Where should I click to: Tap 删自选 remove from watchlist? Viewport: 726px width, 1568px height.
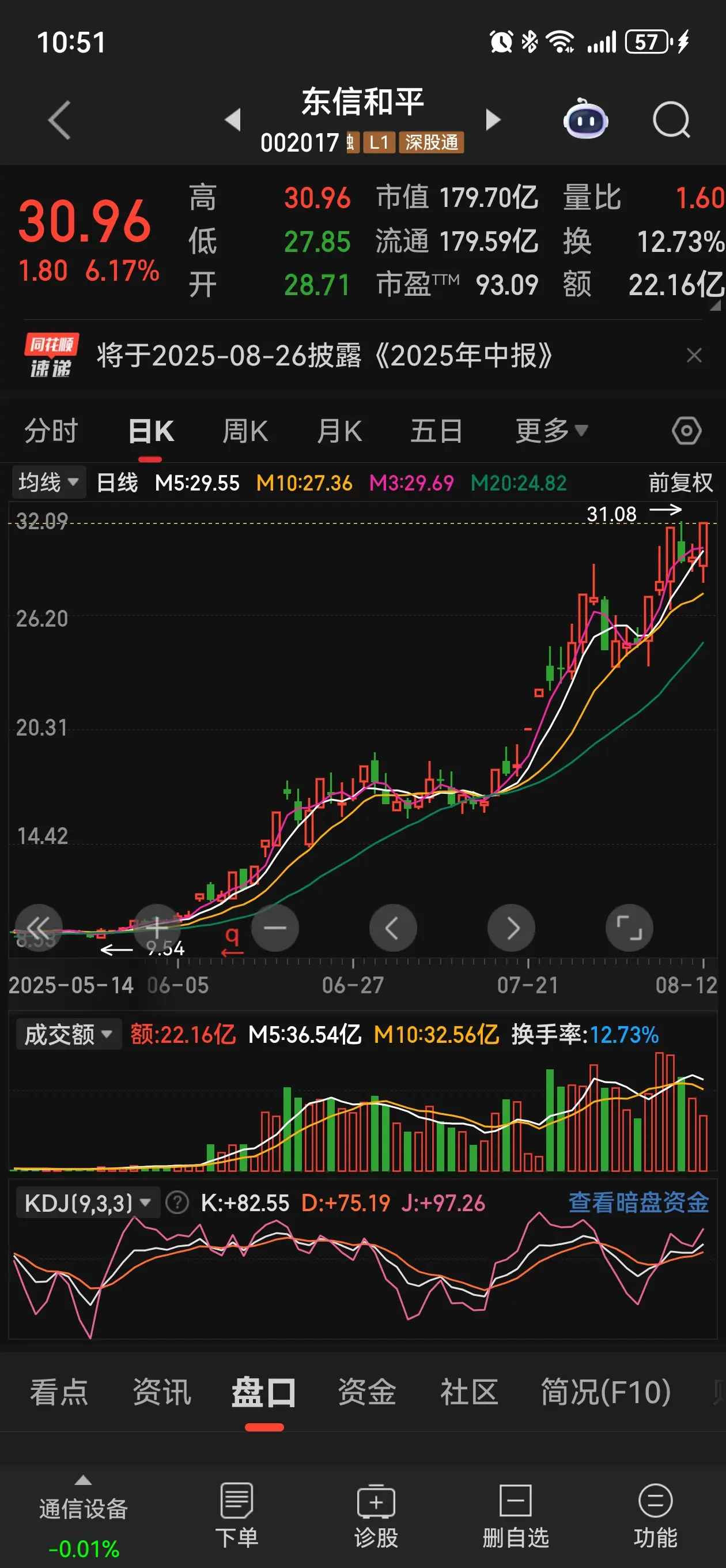click(x=516, y=1515)
